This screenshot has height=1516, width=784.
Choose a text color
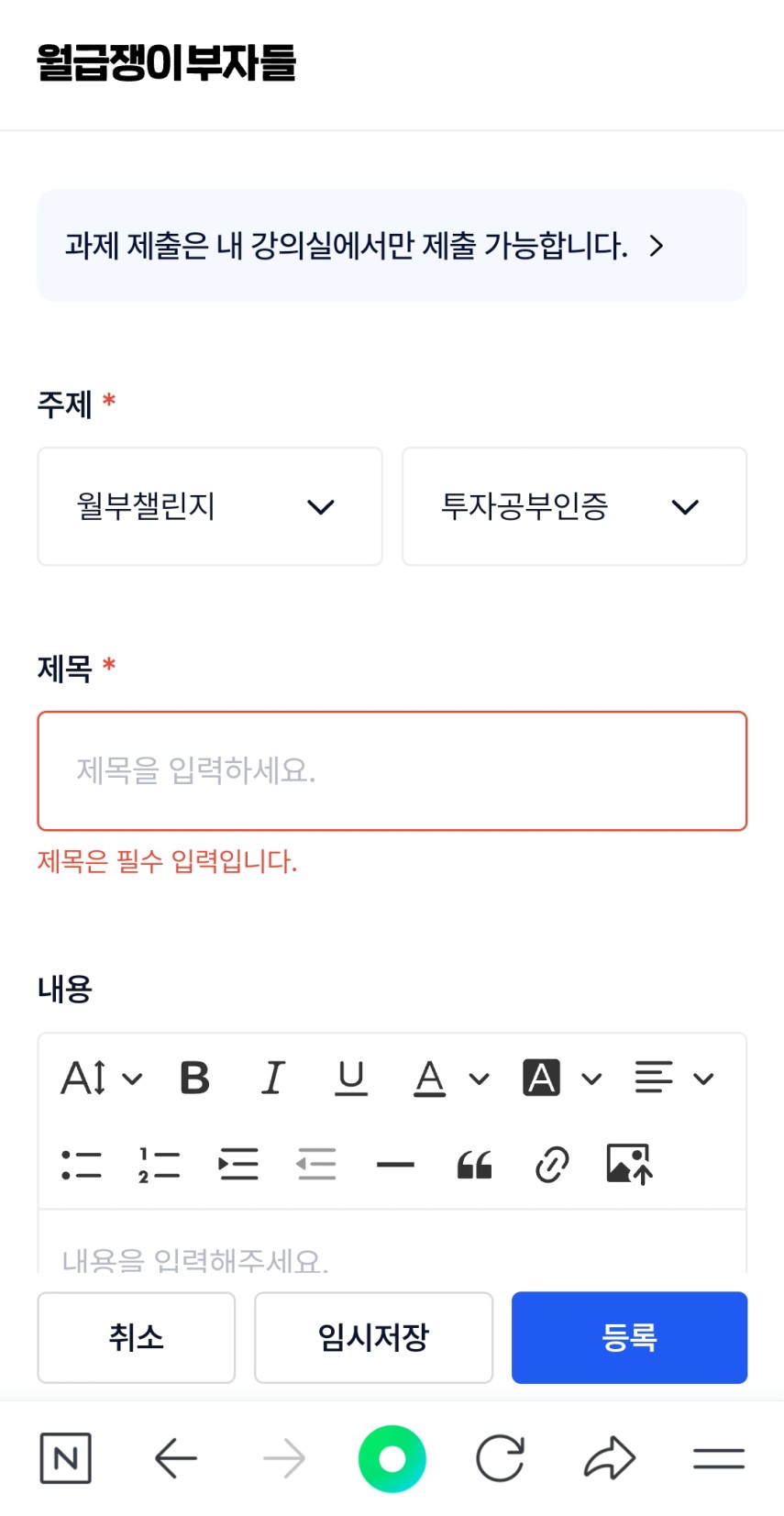450,1079
